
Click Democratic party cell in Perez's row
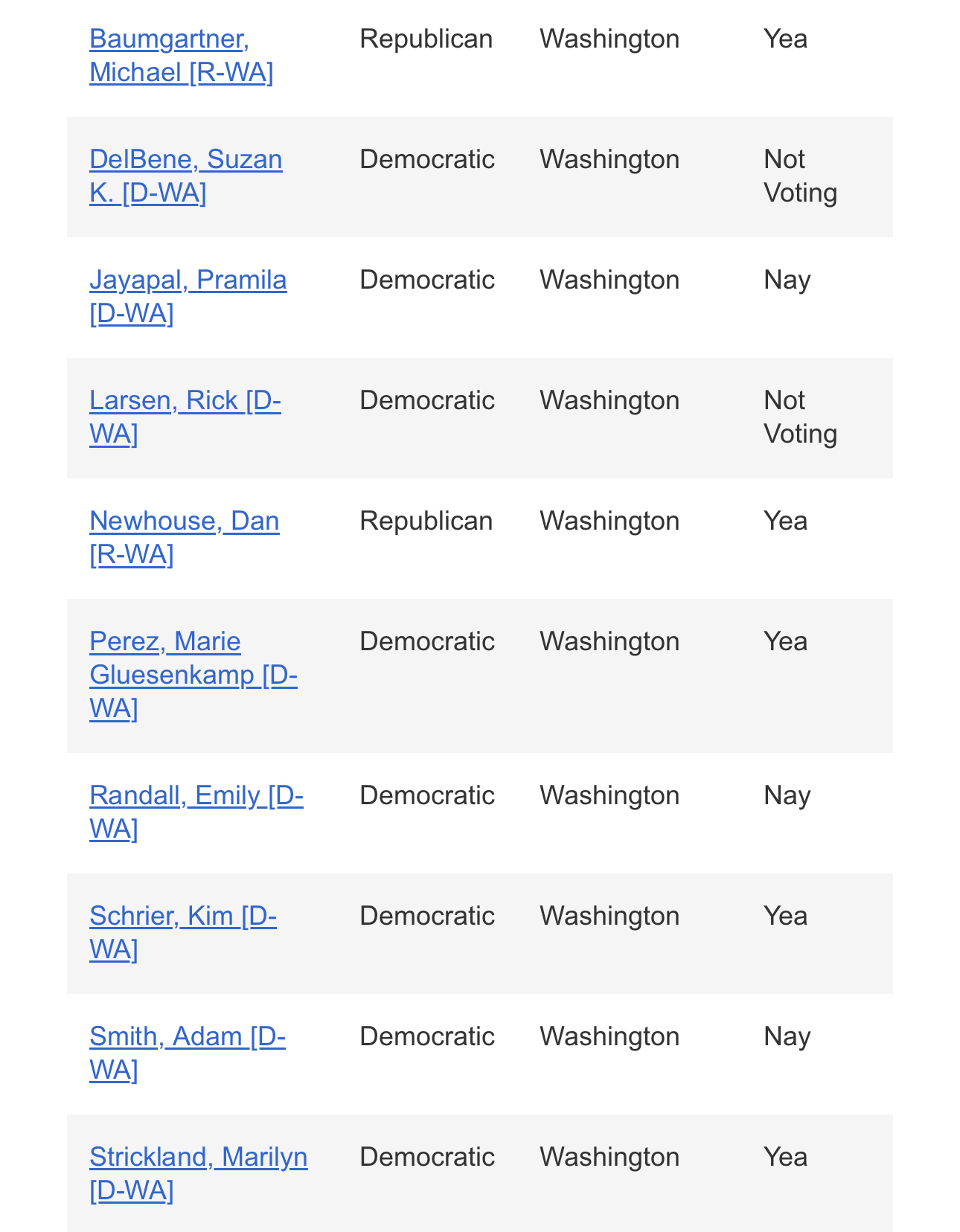click(426, 642)
